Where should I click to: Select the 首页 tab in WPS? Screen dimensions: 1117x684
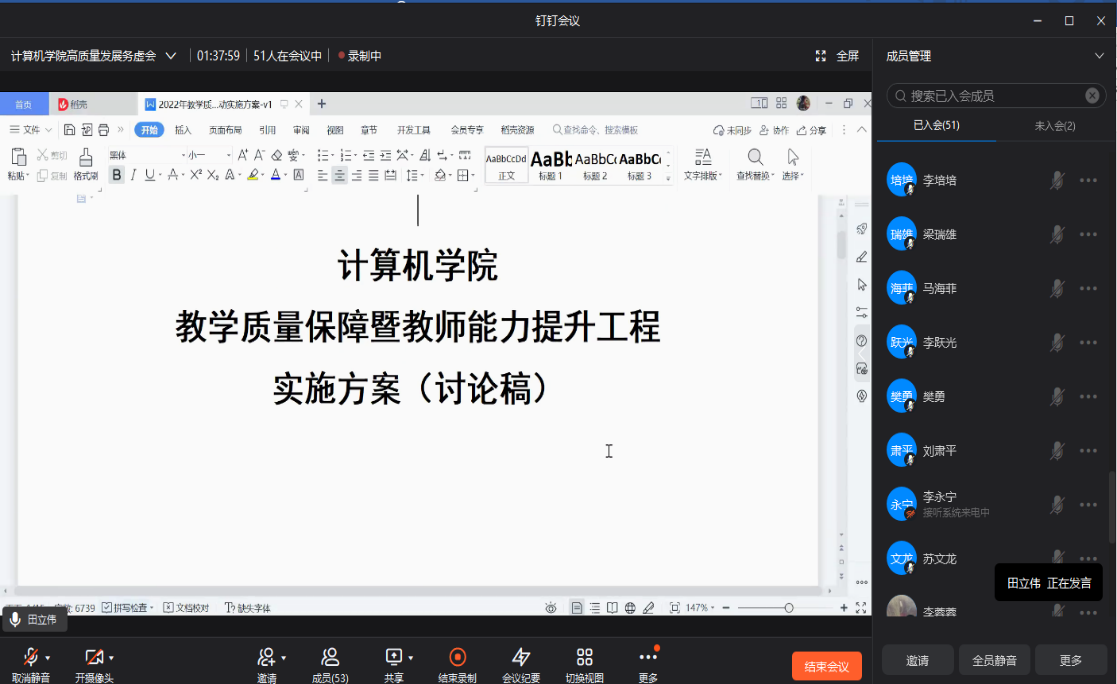24,105
